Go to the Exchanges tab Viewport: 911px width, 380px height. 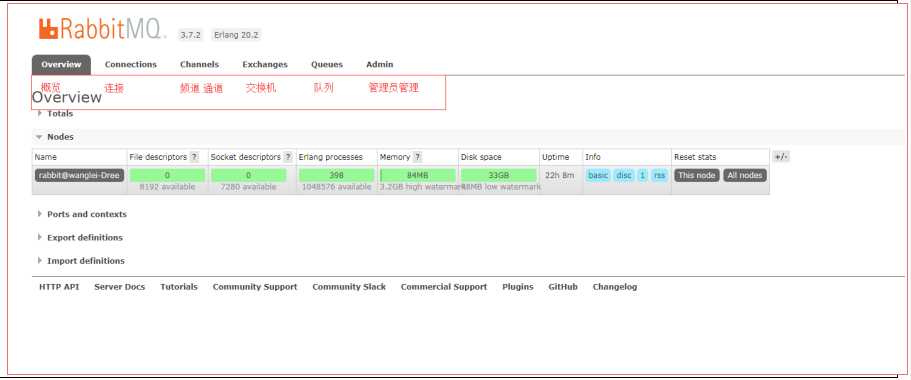click(x=265, y=64)
